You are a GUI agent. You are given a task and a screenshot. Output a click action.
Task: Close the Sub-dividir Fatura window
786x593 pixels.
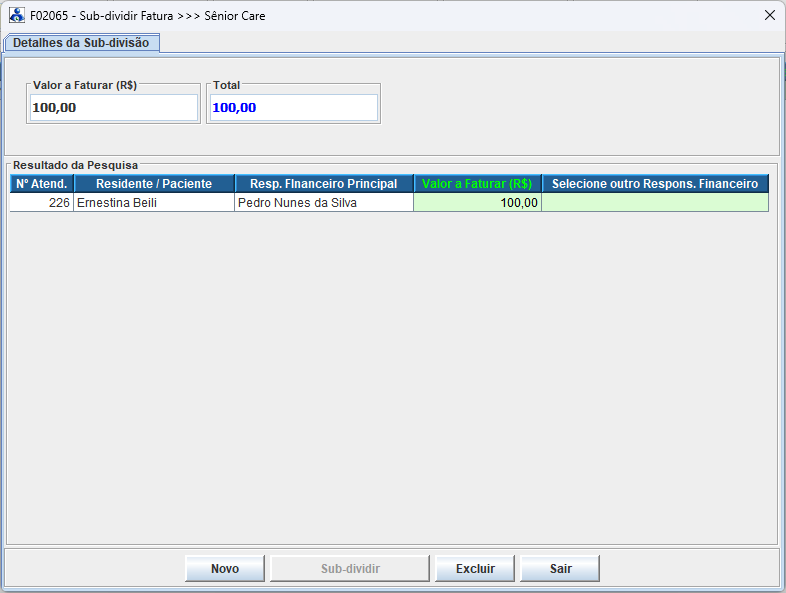pos(769,16)
